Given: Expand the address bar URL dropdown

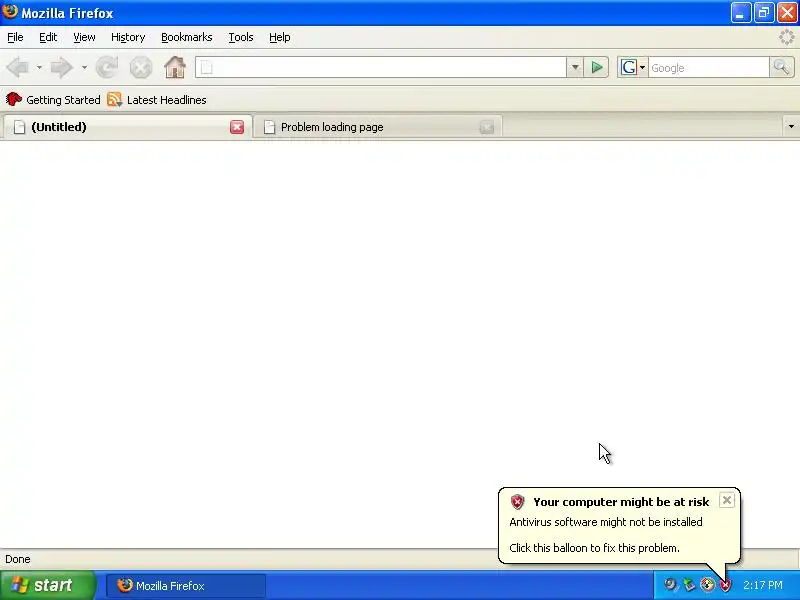Looking at the screenshot, I should click(575, 67).
